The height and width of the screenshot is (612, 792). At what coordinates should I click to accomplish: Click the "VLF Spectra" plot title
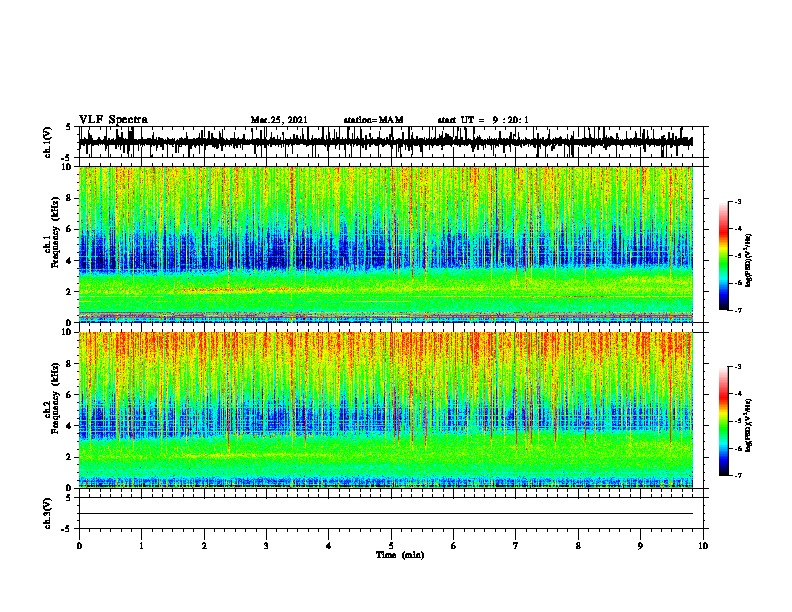(113, 119)
